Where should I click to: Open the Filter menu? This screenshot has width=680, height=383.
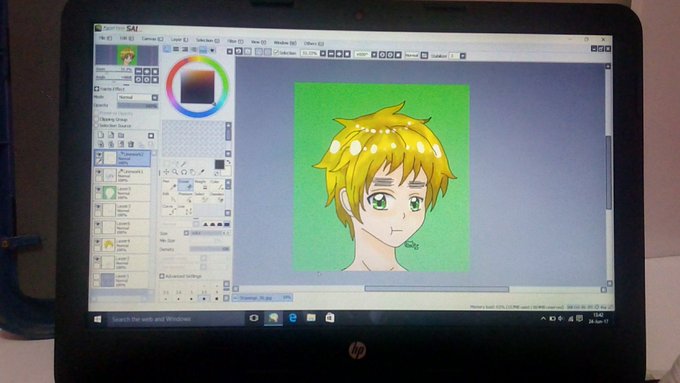tap(235, 41)
